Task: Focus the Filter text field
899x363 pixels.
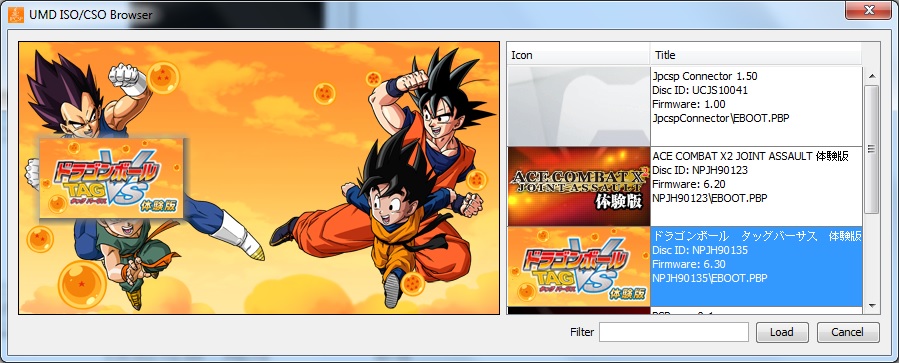Action: (x=674, y=332)
